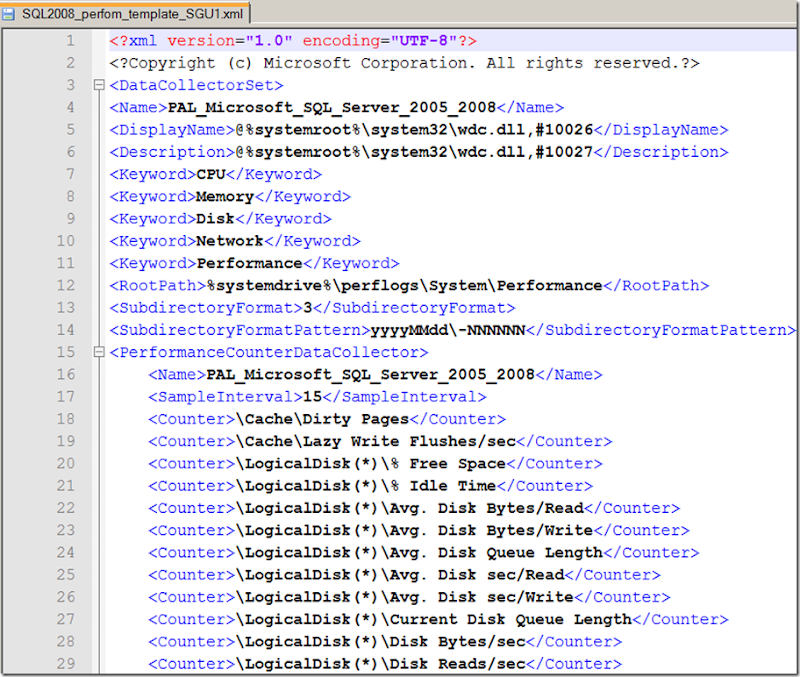Click line number 1 in the margin
Image resolution: width=800 pixels, height=677 pixels.
pyautogui.click(x=69, y=41)
